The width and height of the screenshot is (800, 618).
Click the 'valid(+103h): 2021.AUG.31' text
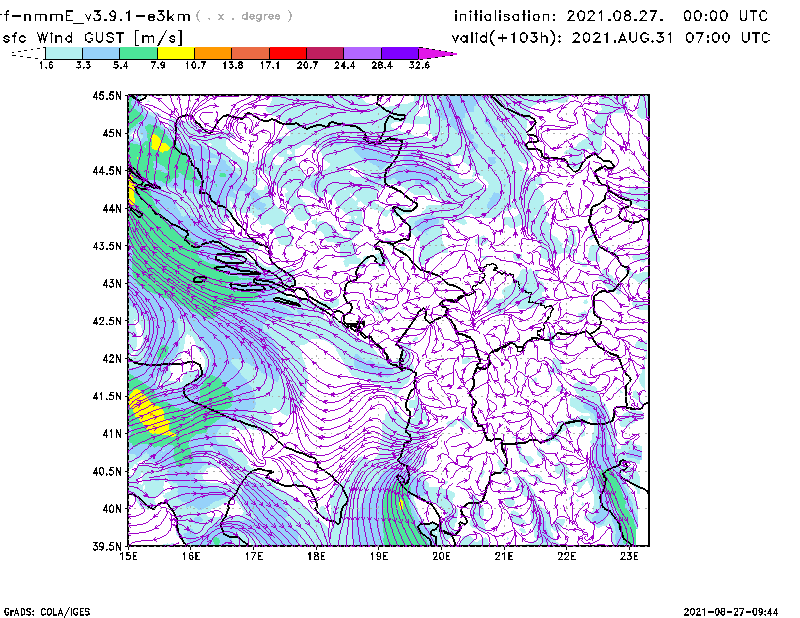pyautogui.click(x=562, y=38)
